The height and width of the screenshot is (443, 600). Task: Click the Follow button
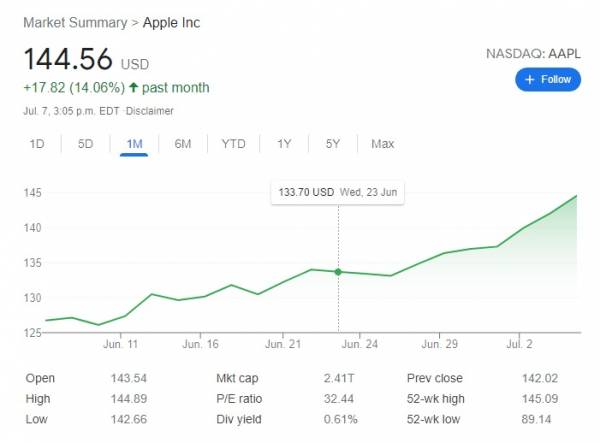click(548, 79)
